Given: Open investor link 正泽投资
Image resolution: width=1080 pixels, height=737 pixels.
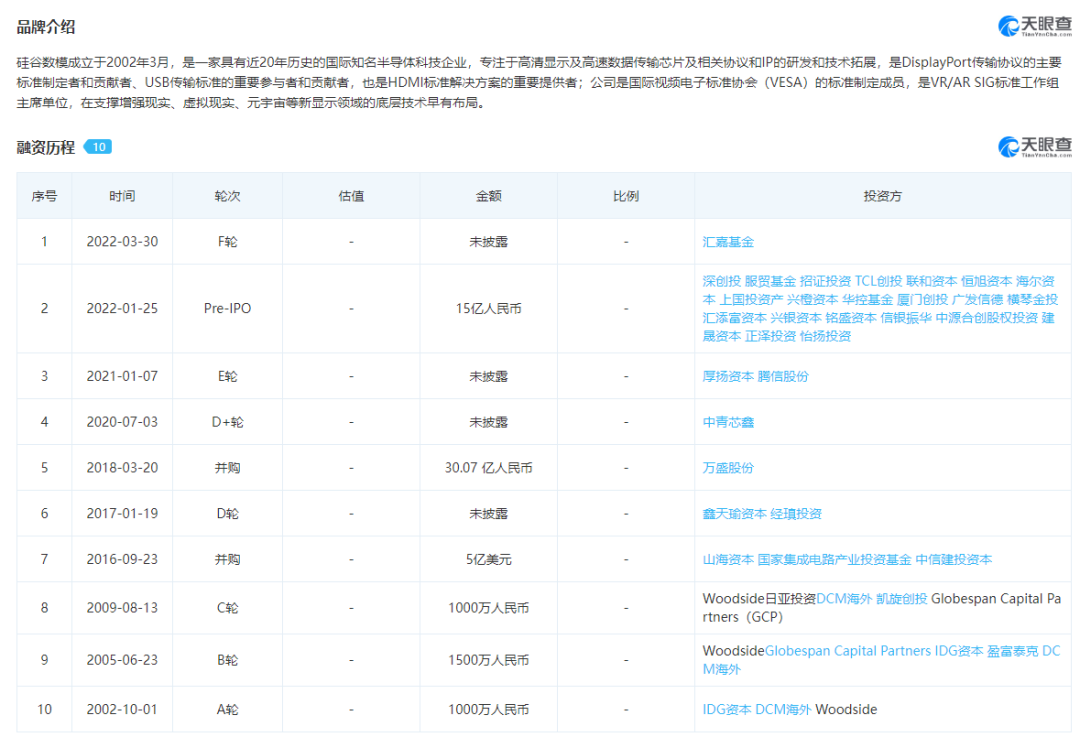Looking at the screenshot, I should coord(770,336).
